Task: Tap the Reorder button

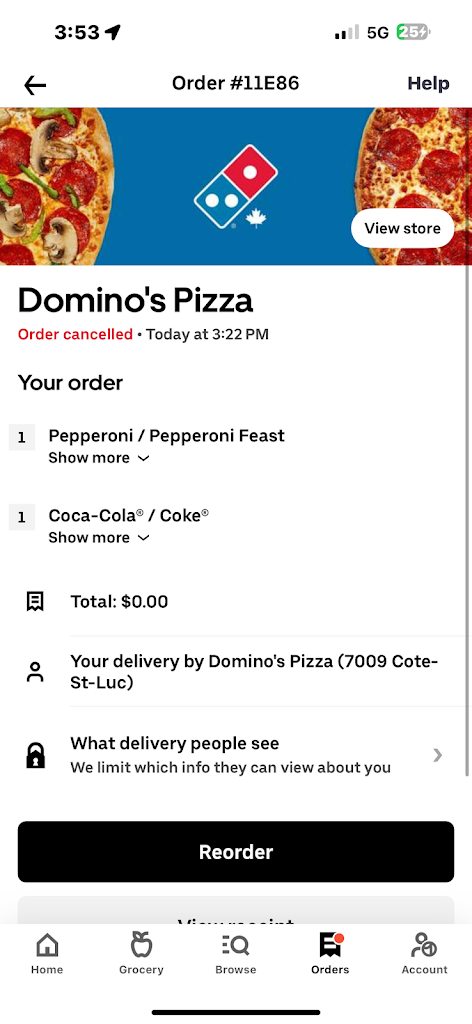Action: [x=236, y=852]
